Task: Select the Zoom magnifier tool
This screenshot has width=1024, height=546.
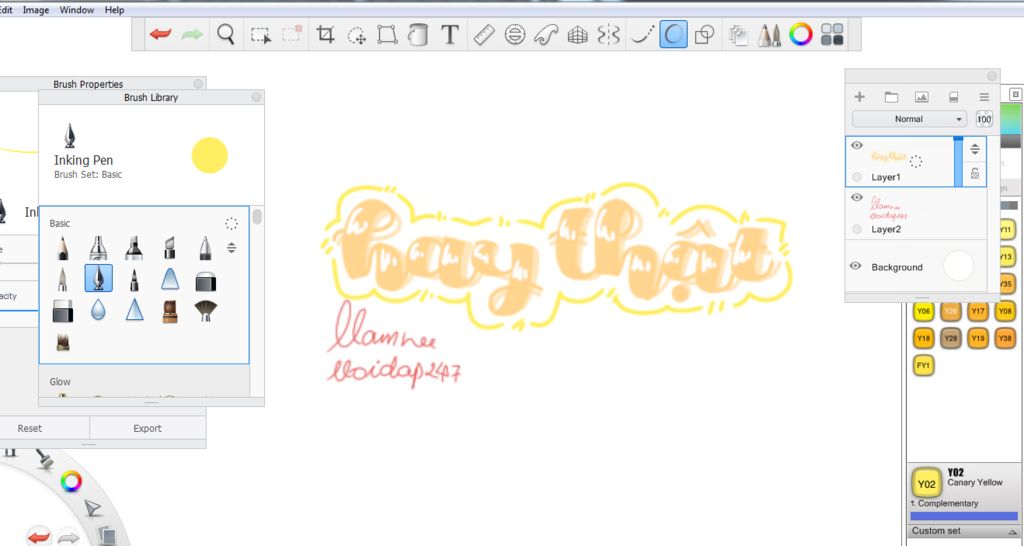Action: (x=226, y=34)
